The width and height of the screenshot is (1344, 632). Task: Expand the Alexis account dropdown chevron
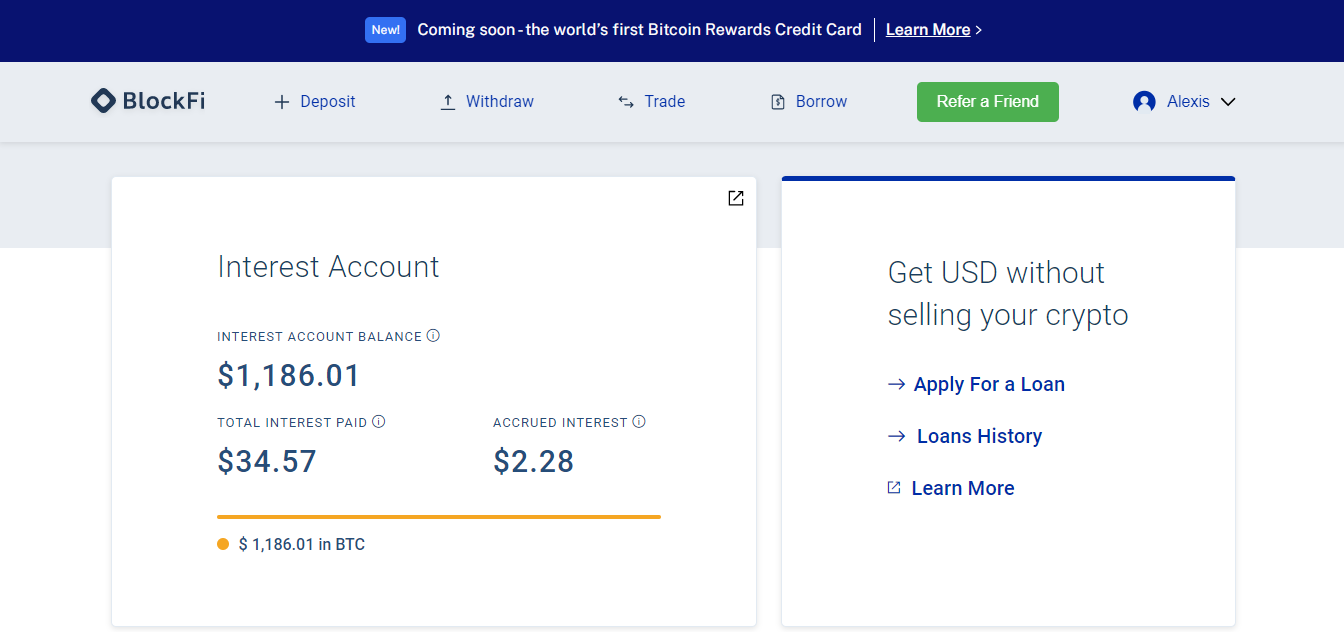click(x=1228, y=102)
